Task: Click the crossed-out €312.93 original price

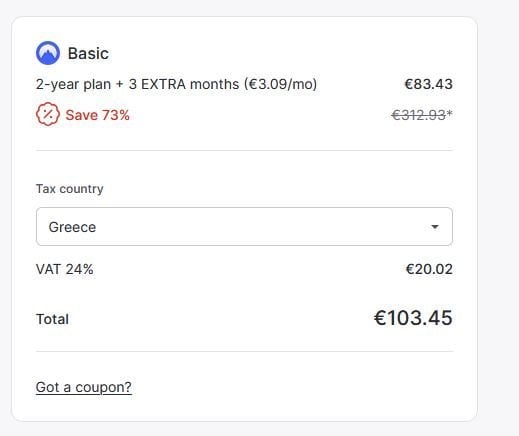Action: (x=419, y=115)
